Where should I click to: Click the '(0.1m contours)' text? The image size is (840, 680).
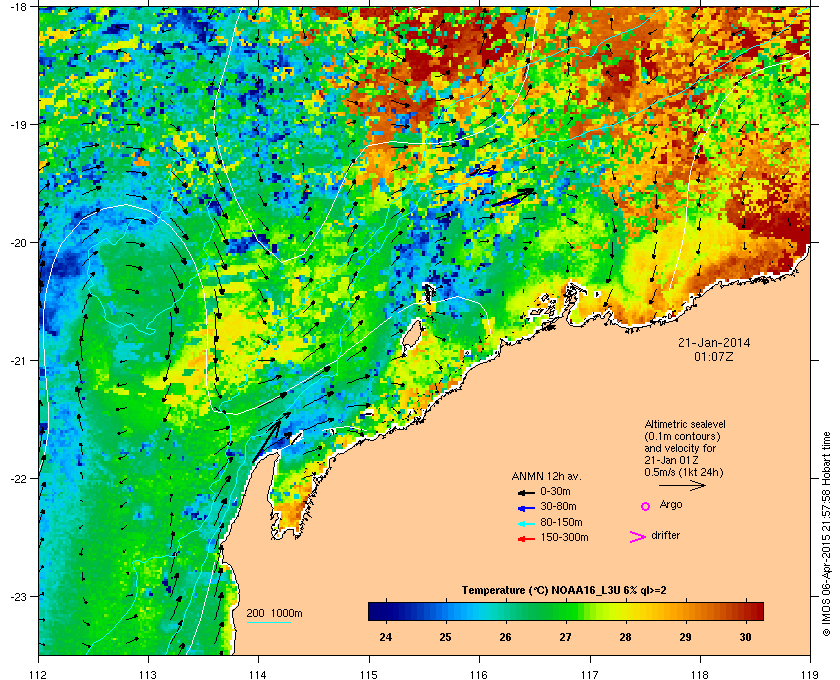coord(682,436)
